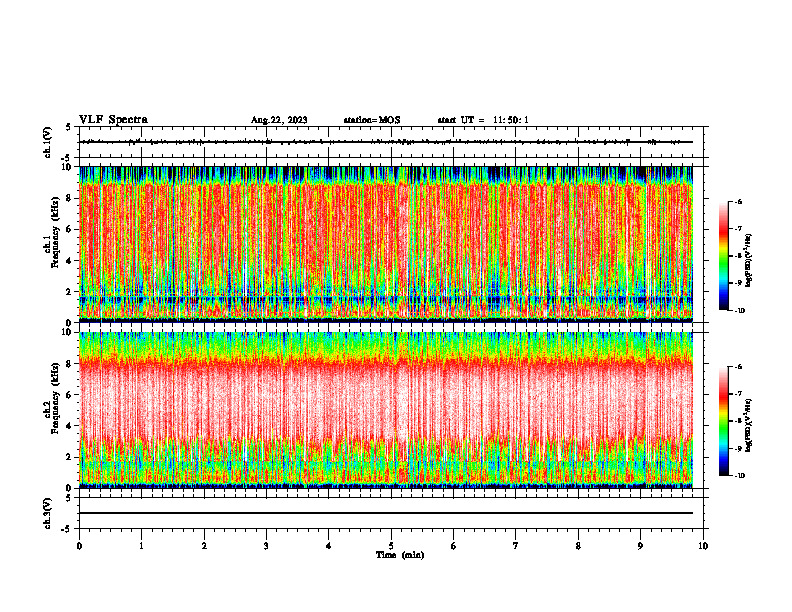
Task: Click the "8" kHz tick on ch.1 frequency axis
Action: click(x=70, y=198)
